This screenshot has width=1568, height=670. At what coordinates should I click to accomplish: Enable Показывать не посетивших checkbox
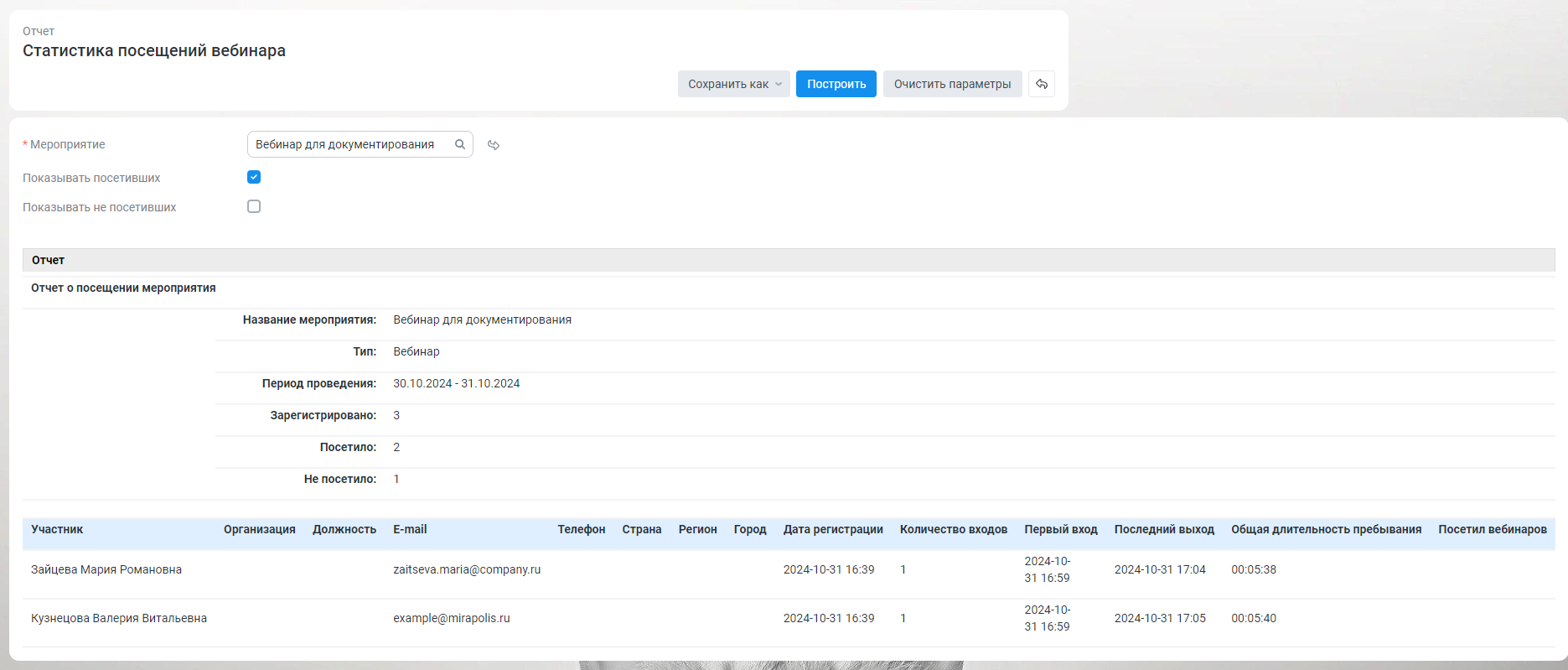[254, 206]
